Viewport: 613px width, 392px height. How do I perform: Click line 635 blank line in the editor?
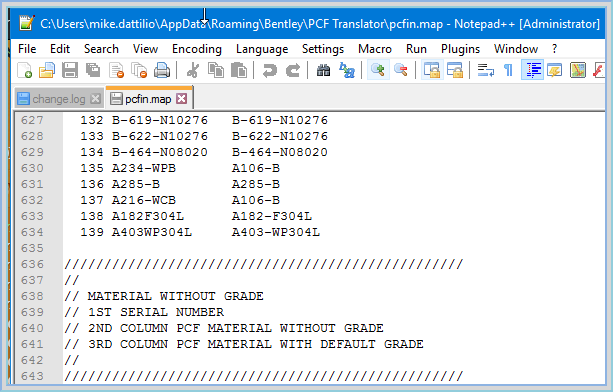tap(333, 248)
